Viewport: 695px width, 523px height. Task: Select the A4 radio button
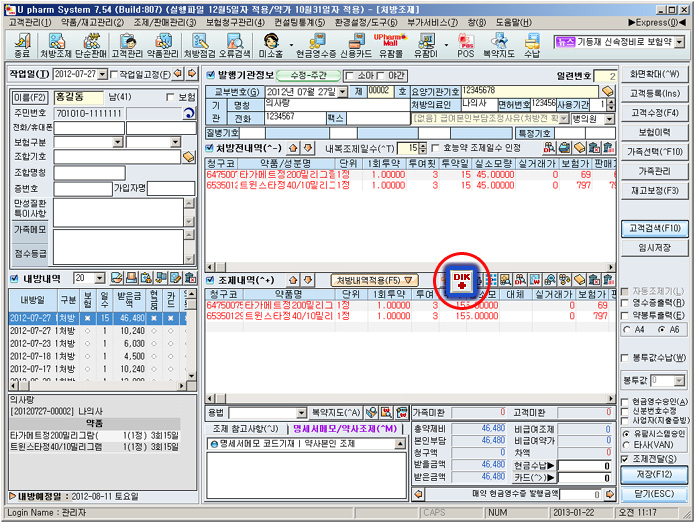[627, 330]
